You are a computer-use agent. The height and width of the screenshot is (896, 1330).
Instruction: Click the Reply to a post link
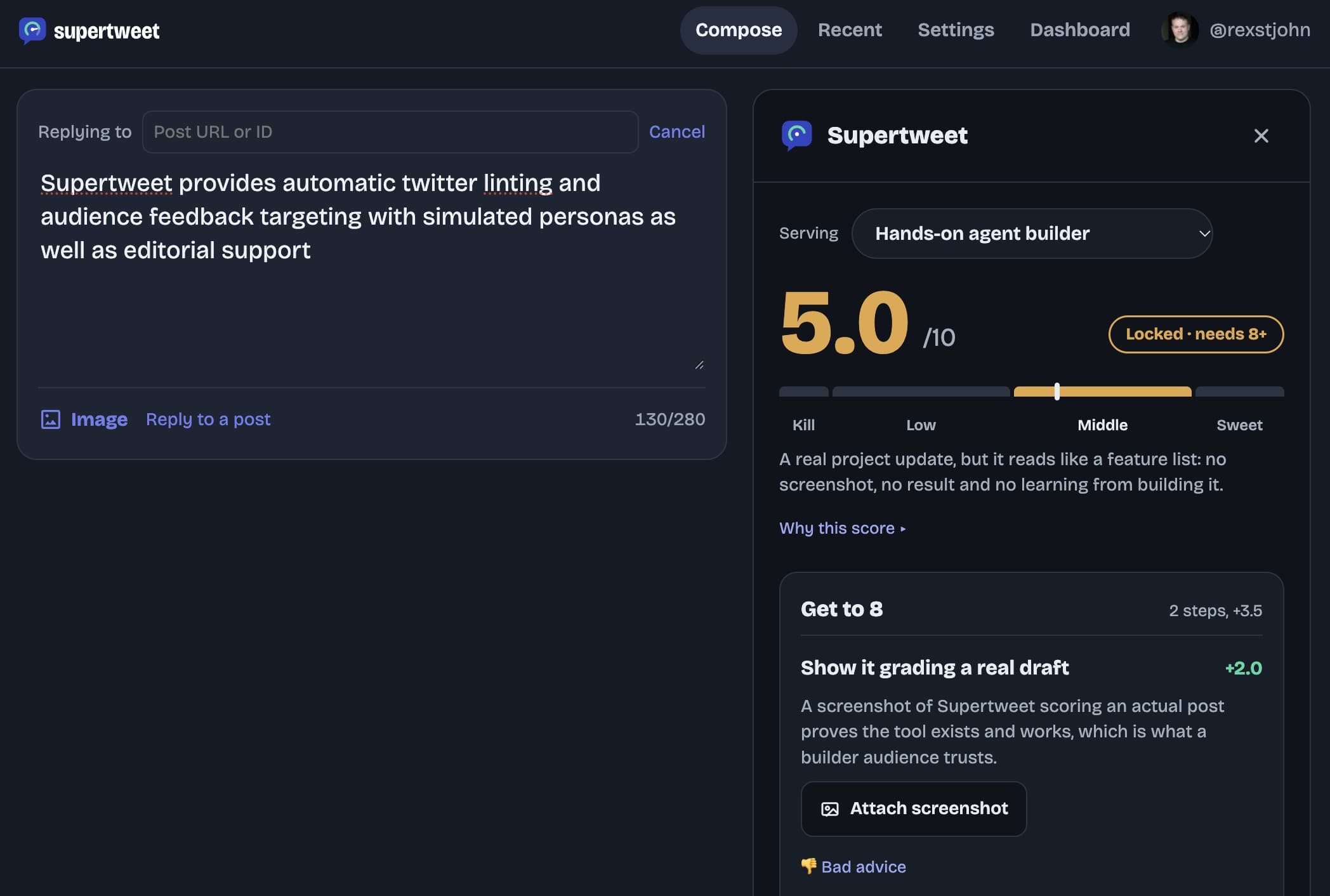pyautogui.click(x=208, y=419)
